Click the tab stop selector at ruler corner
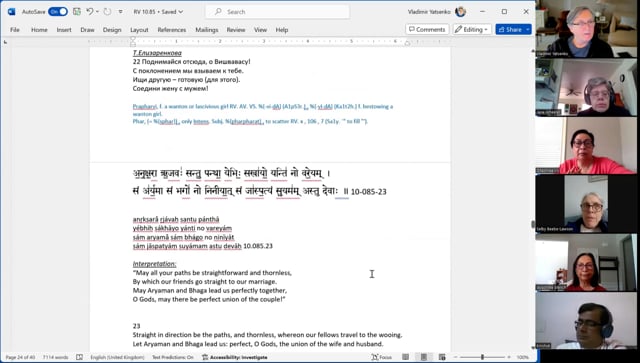The width and height of the screenshot is (640, 363). tap(5, 42)
